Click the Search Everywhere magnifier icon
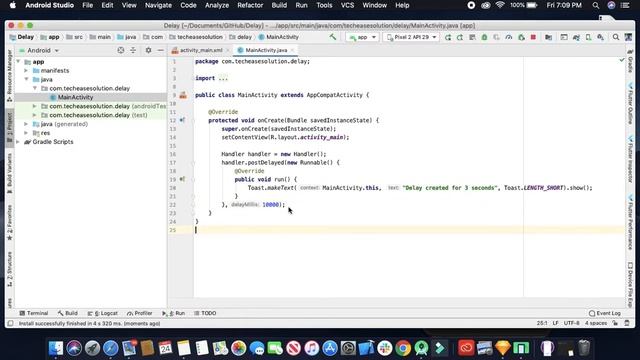This screenshot has width=640, height=360. pos(616,37)
